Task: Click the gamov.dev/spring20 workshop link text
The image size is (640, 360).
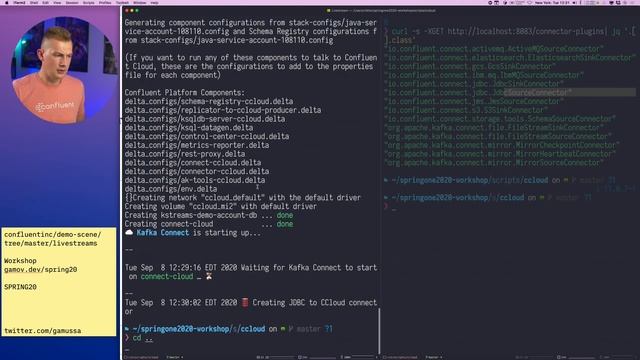Action: [x=40, y=270]
